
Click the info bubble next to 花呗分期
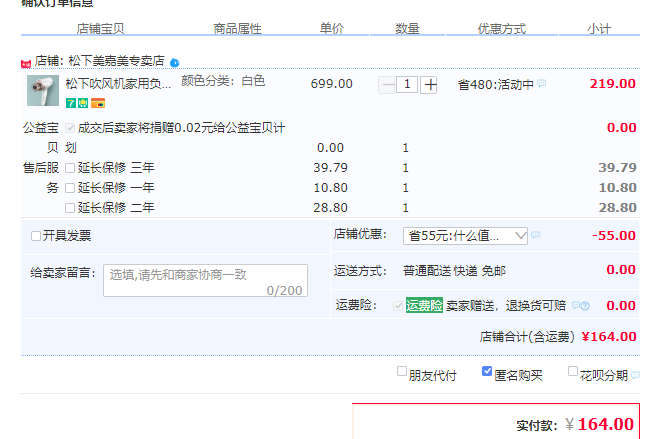tap(636, 375)
